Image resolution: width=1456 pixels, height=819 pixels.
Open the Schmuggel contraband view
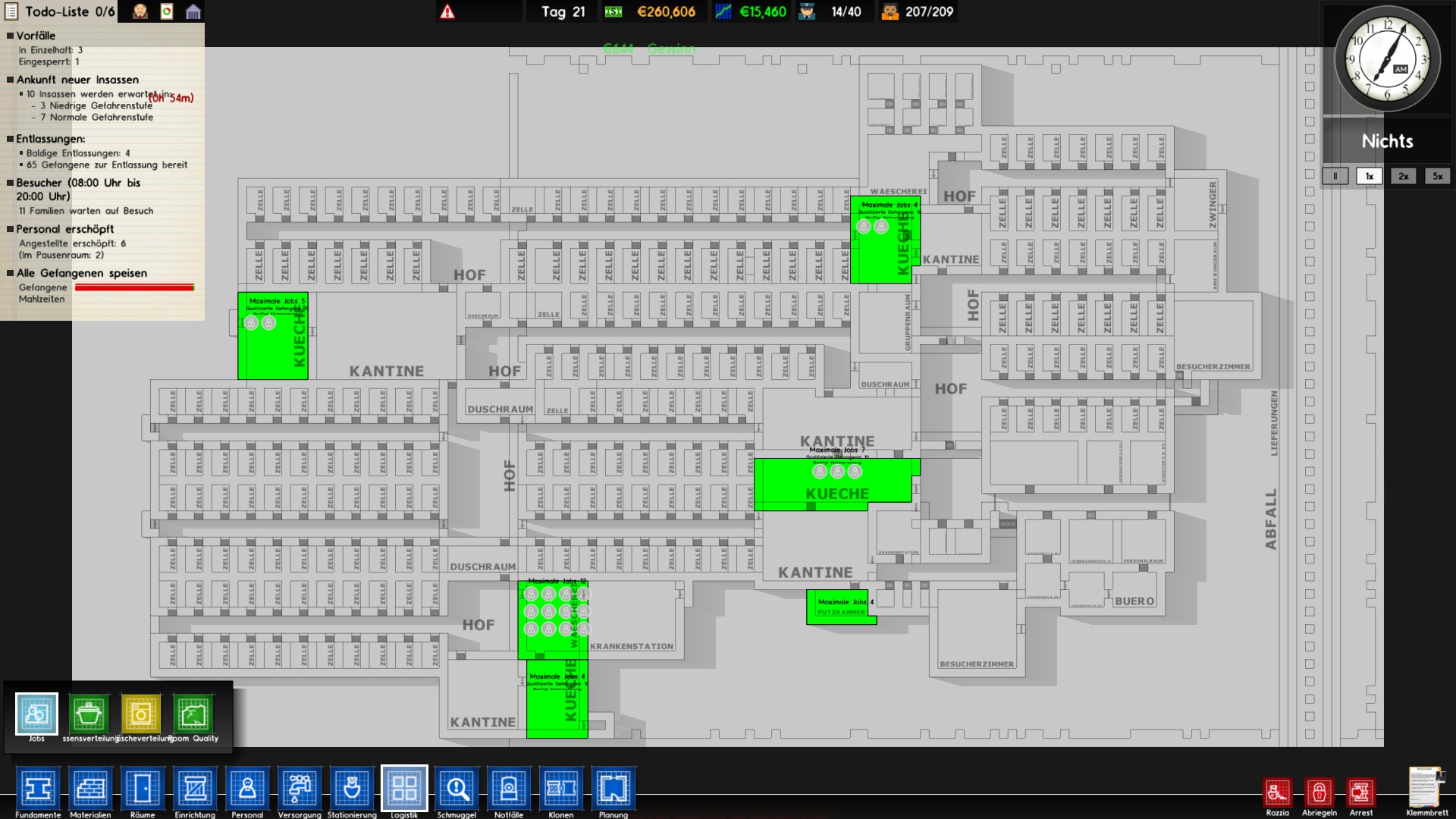[457, 789]
